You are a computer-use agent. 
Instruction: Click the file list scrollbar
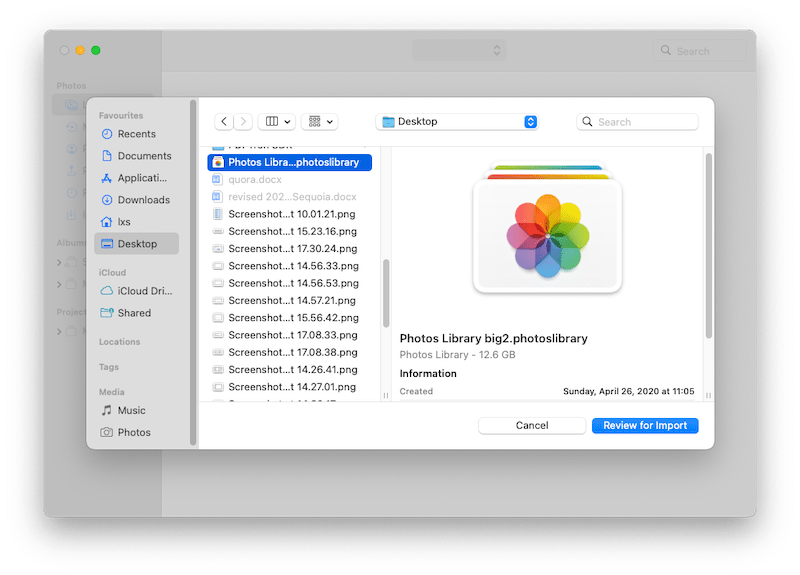386,293
